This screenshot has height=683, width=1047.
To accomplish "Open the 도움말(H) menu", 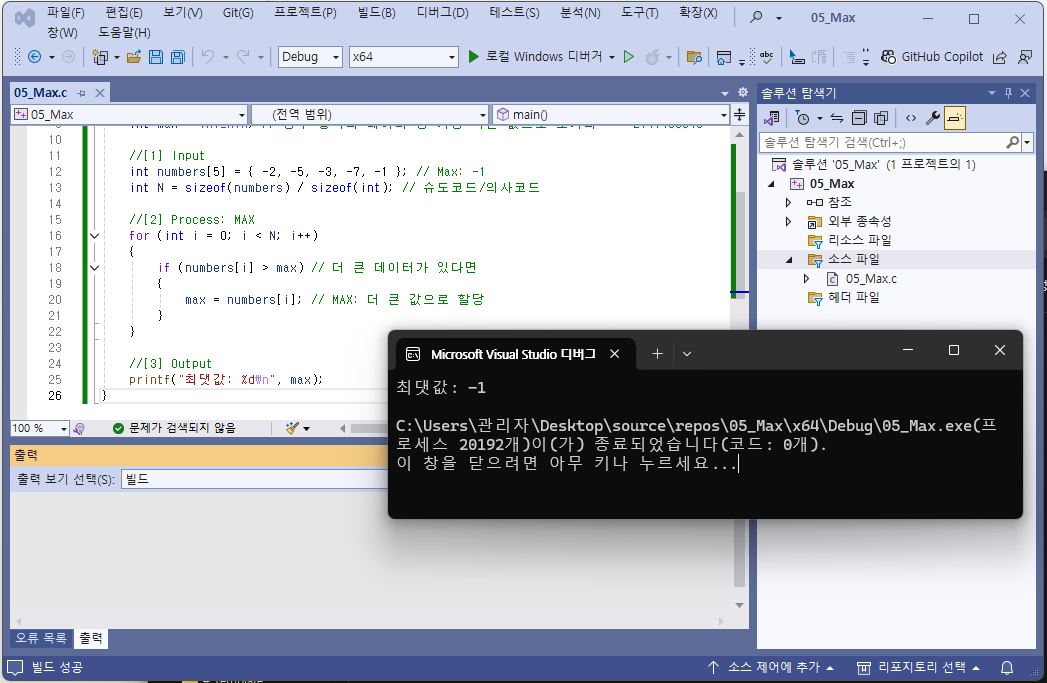I will click(x=124, y=32).
